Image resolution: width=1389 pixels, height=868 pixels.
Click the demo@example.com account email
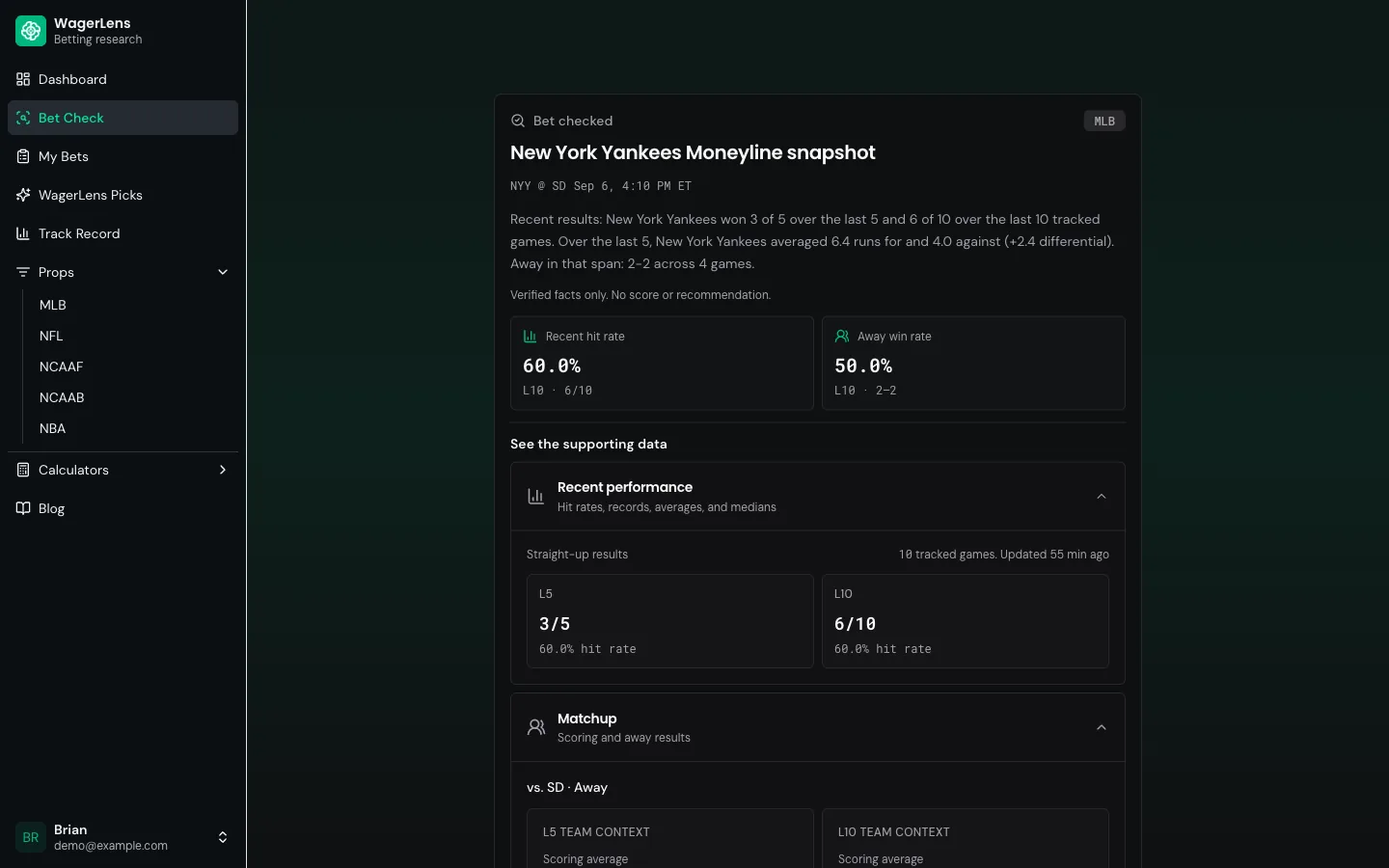[x=111, y=846]
